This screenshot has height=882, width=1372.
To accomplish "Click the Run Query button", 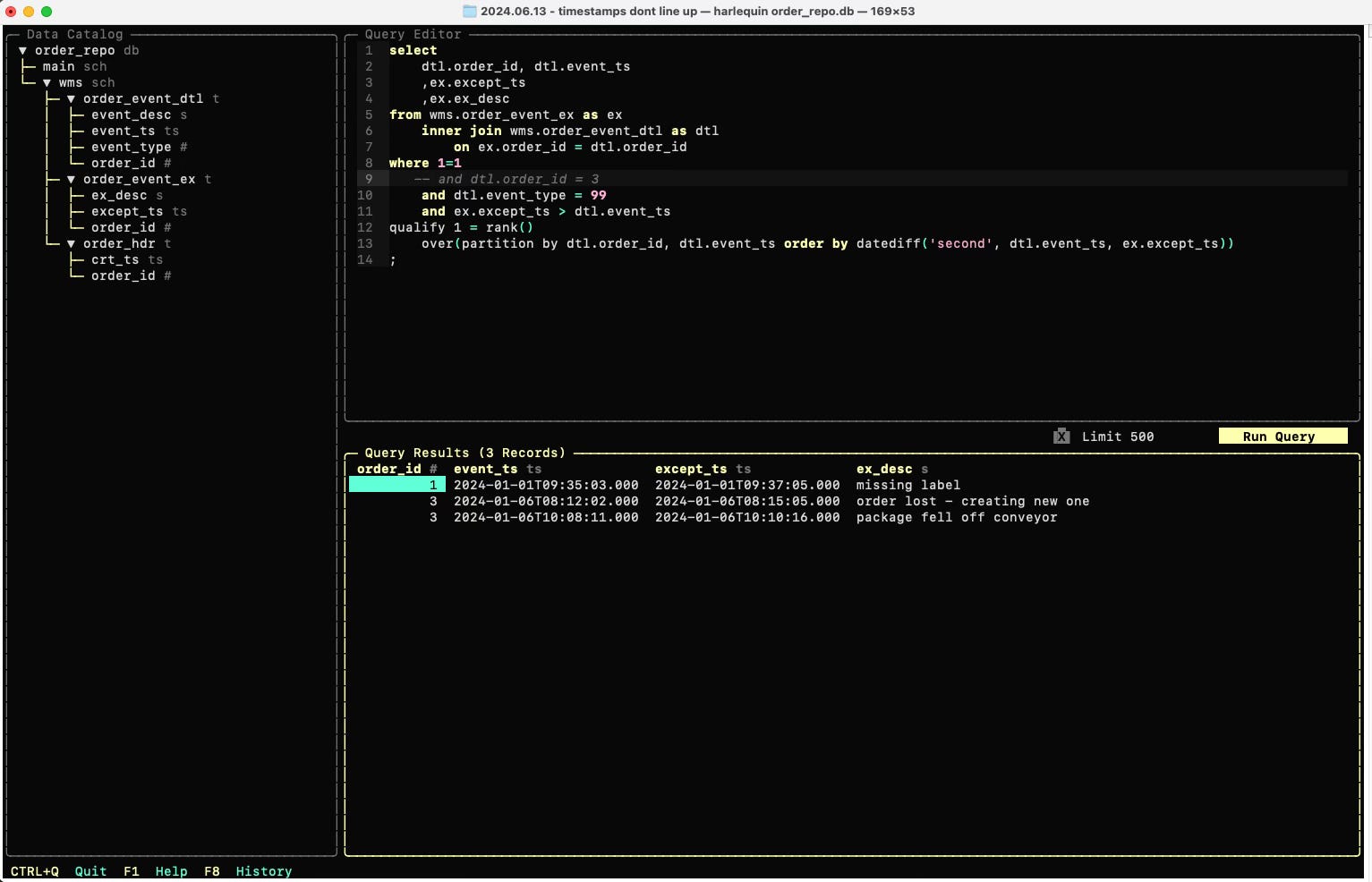I will tap(1283, 437).
